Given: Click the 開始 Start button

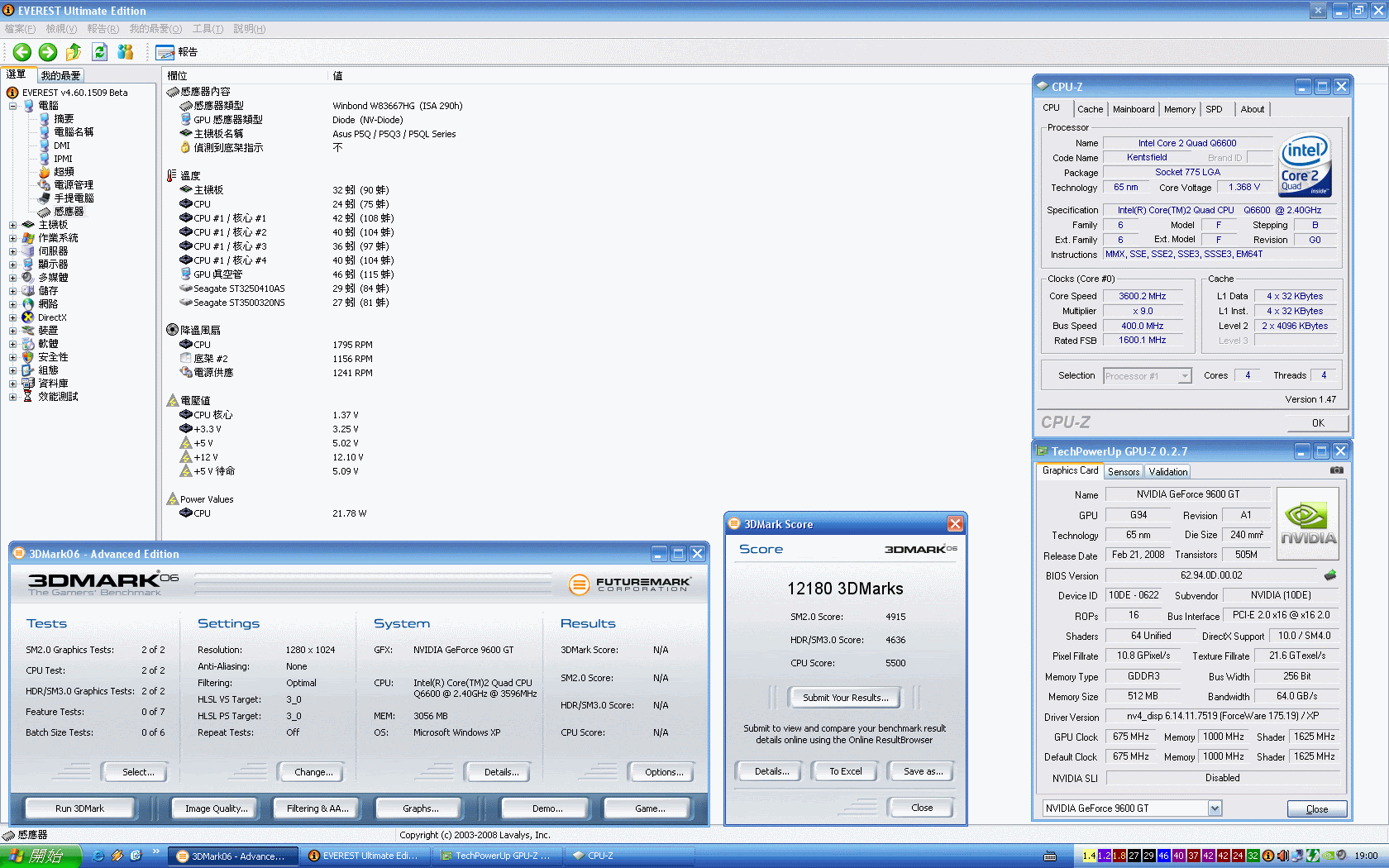Looking at the screenshot, I should coord(41,856).
